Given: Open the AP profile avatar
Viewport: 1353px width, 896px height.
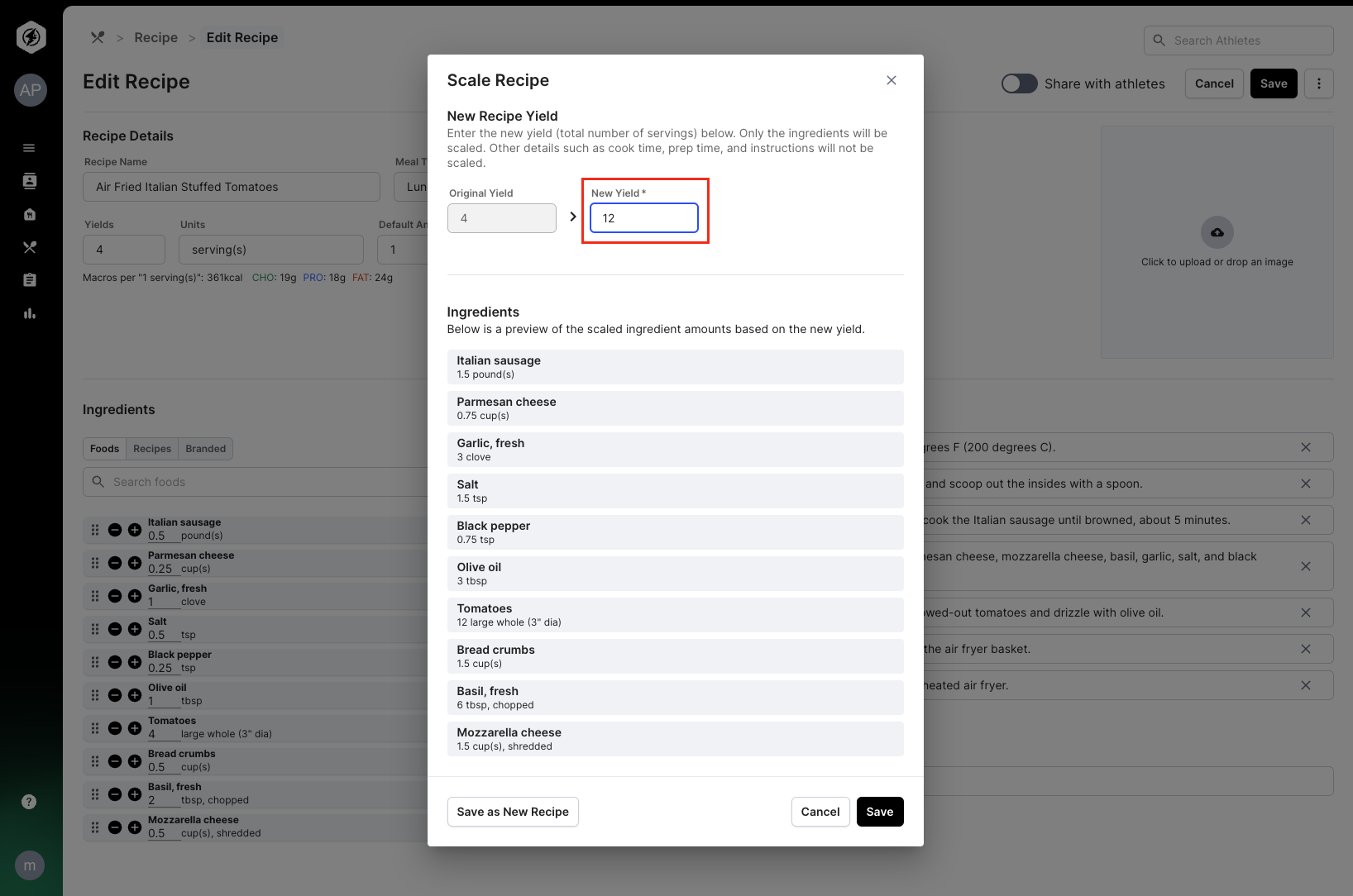Looking at the screenshot, I should (x=31, y=90).
